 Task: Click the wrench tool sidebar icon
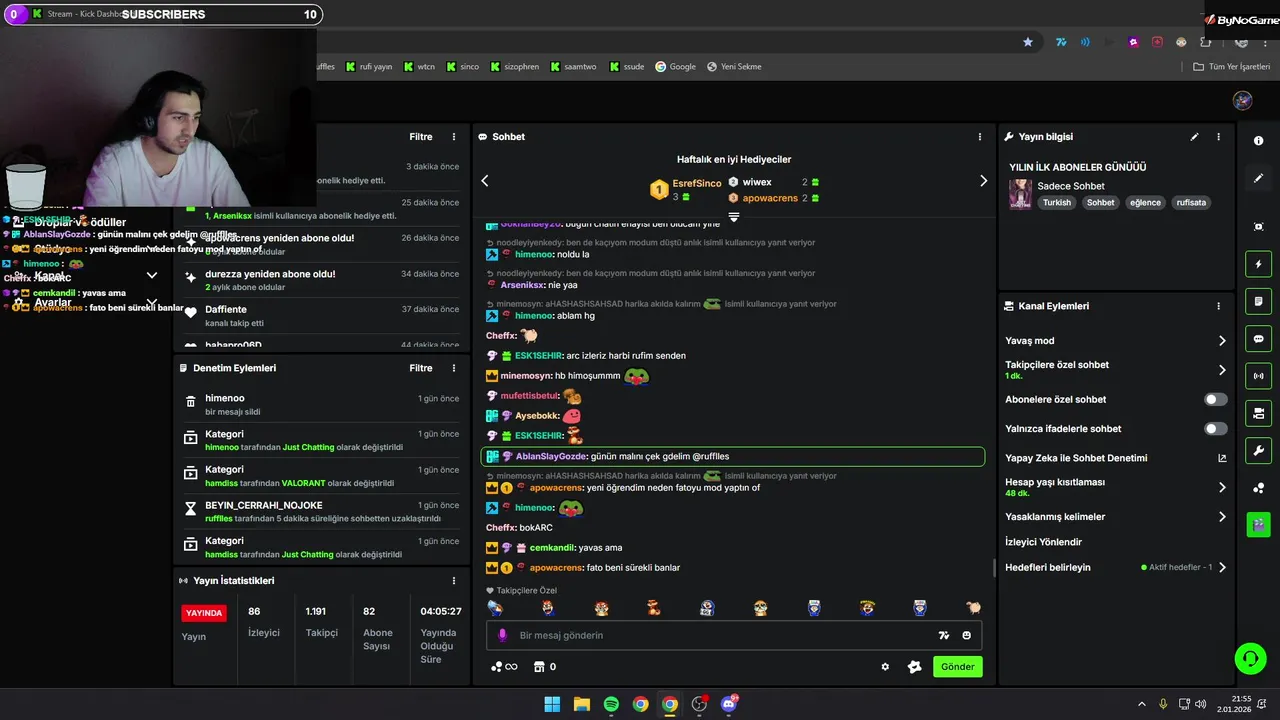click(x=1258, y=450)
